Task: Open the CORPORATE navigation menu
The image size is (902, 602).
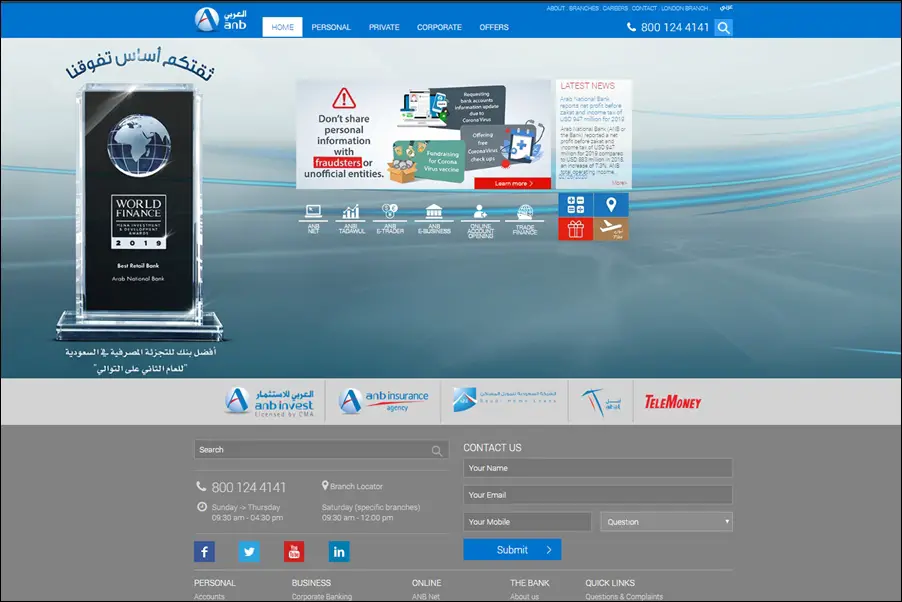Action: click(x=439, y=27)
